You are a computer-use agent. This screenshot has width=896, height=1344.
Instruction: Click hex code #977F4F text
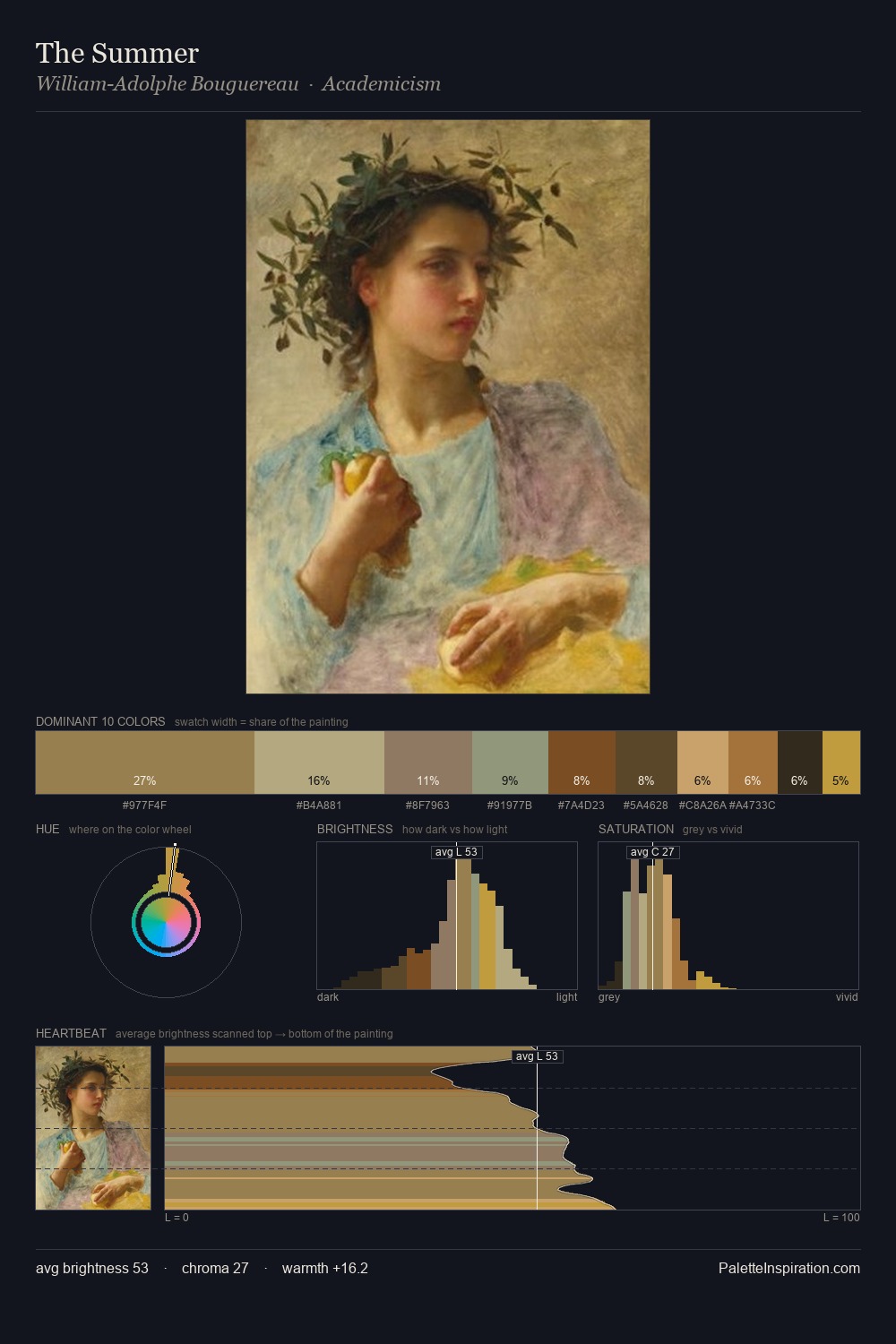[x=145, y=806]
